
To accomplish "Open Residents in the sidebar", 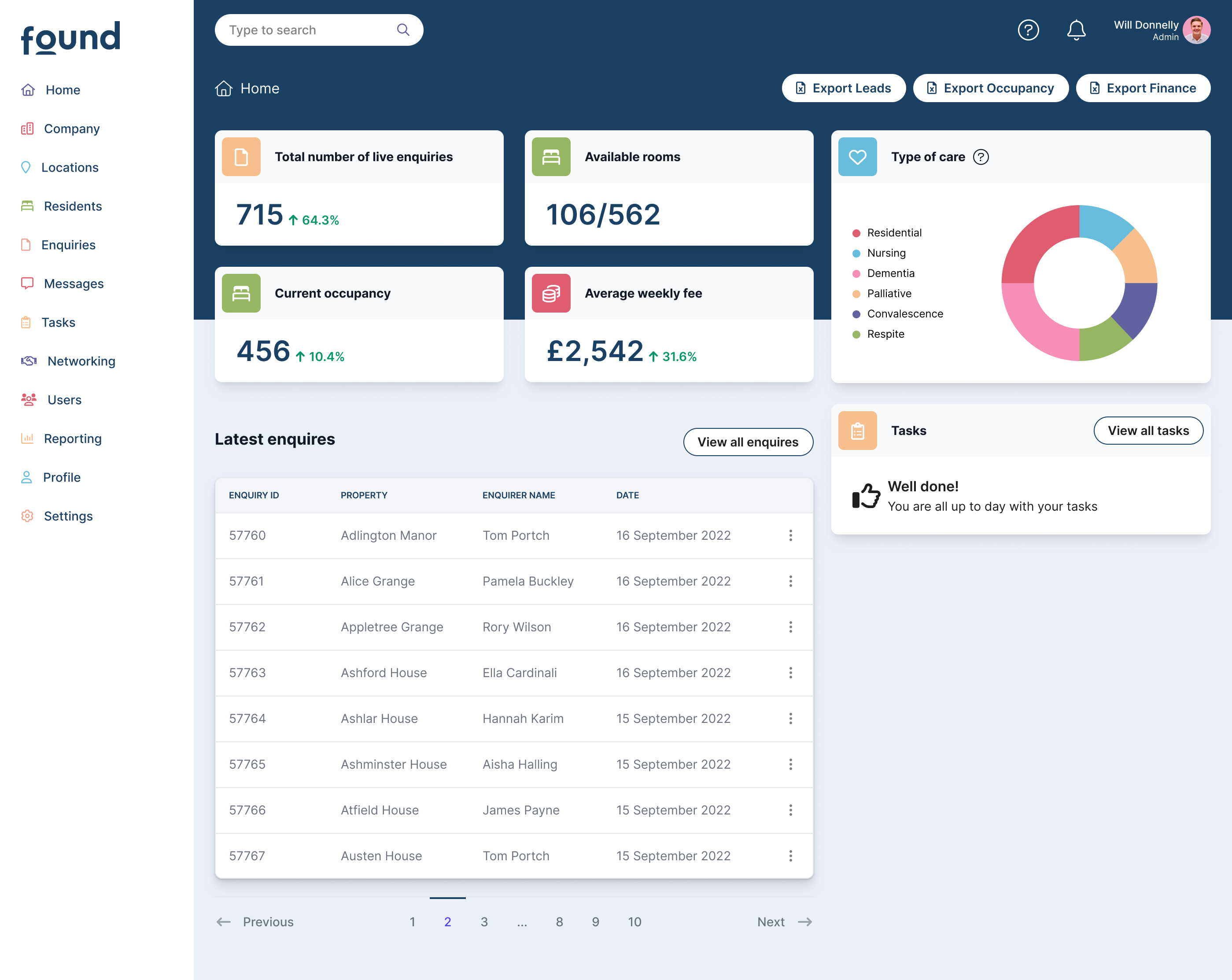I will tap(61, 206).
